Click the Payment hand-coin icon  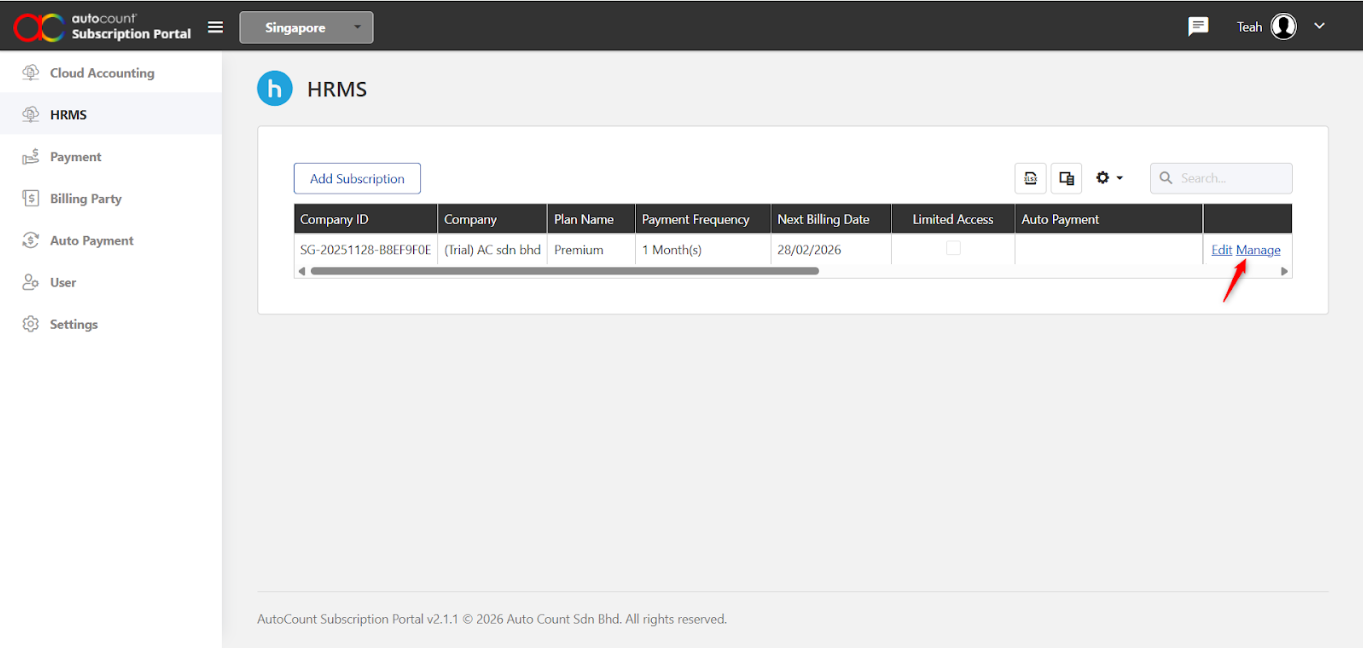[x=31, y=157]
